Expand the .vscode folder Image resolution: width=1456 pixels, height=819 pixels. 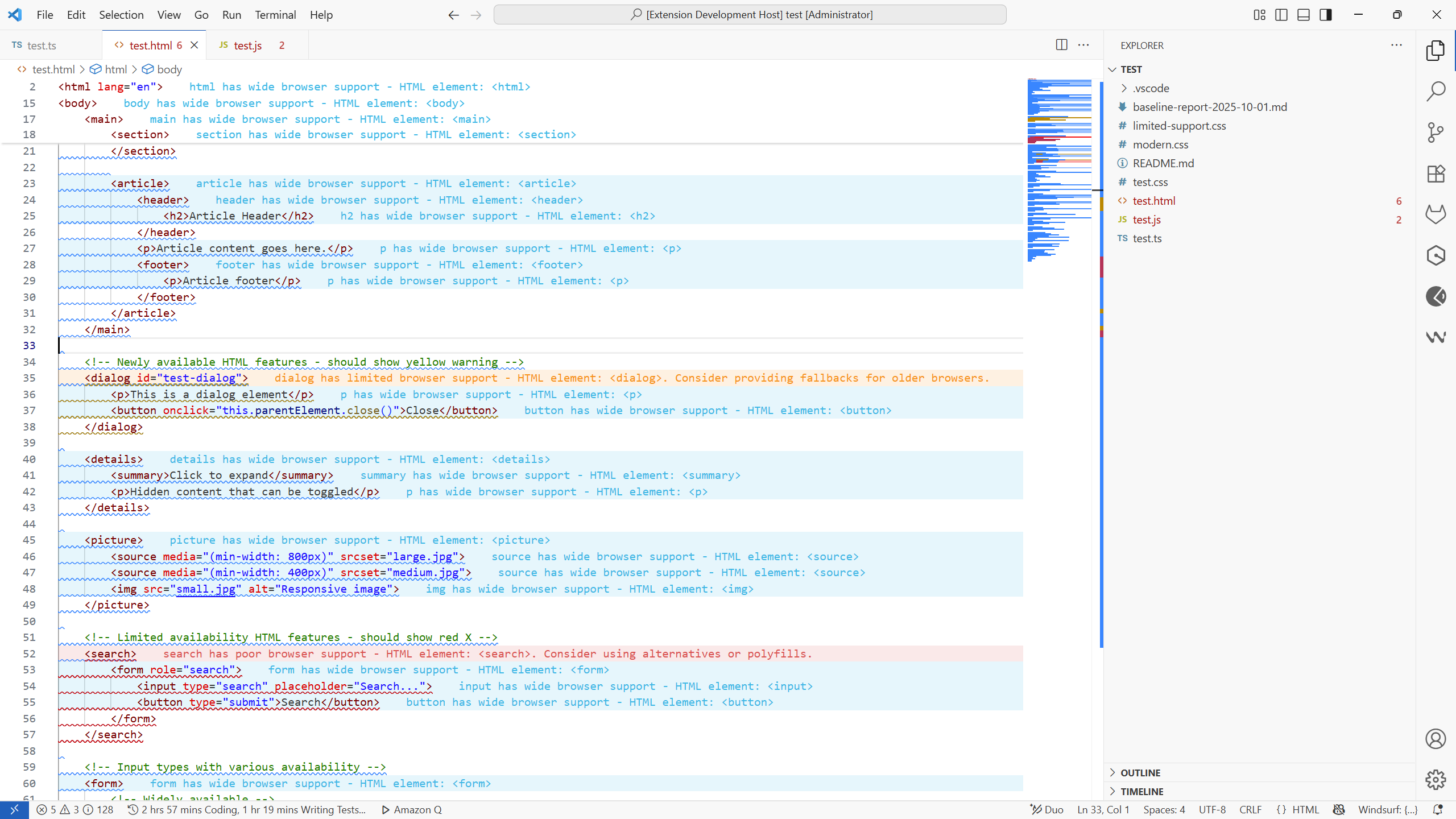[x=1150, y=88]
